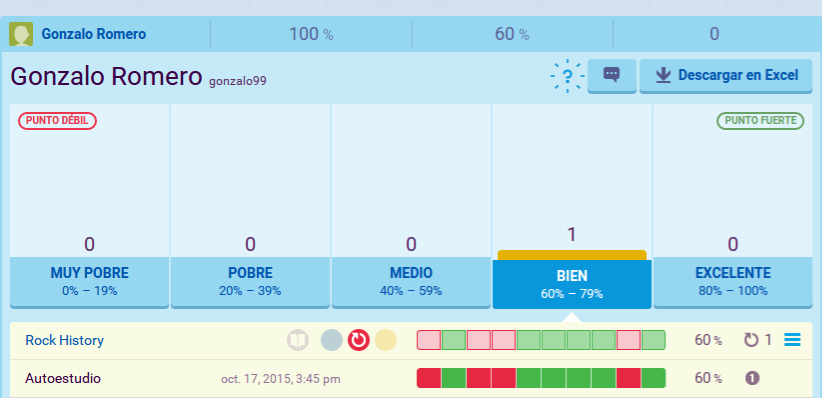
Task: Click first pale red square in Rock History bar
Action: (429, 340)
